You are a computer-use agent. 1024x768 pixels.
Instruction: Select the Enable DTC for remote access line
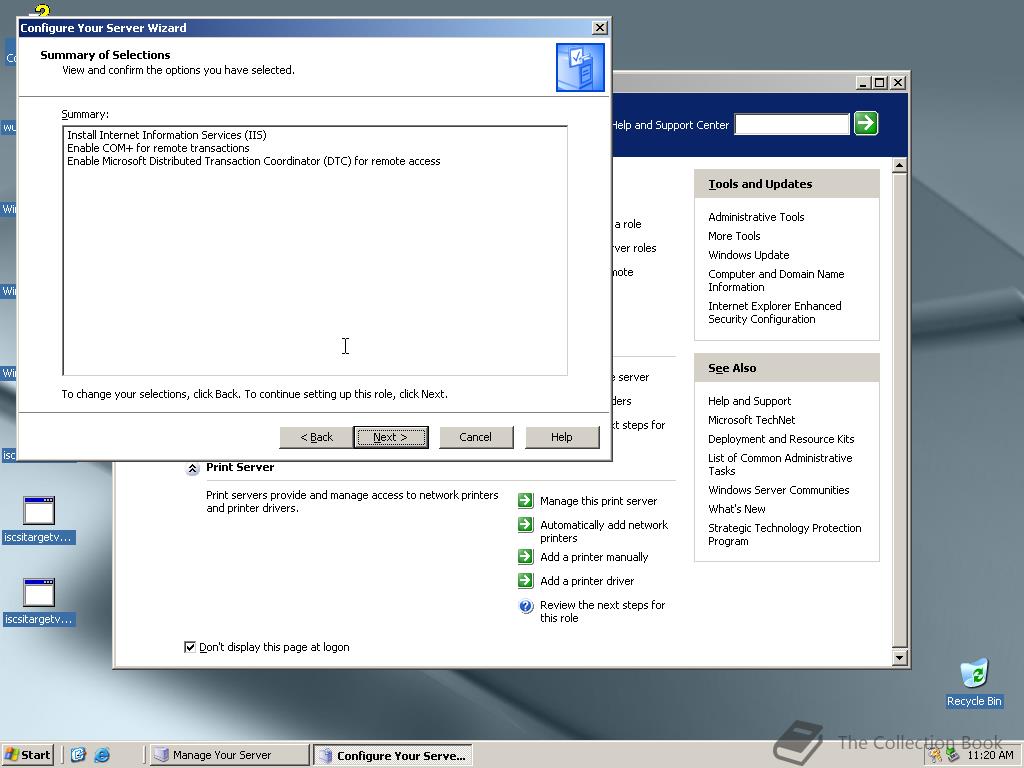coord(253,161)
